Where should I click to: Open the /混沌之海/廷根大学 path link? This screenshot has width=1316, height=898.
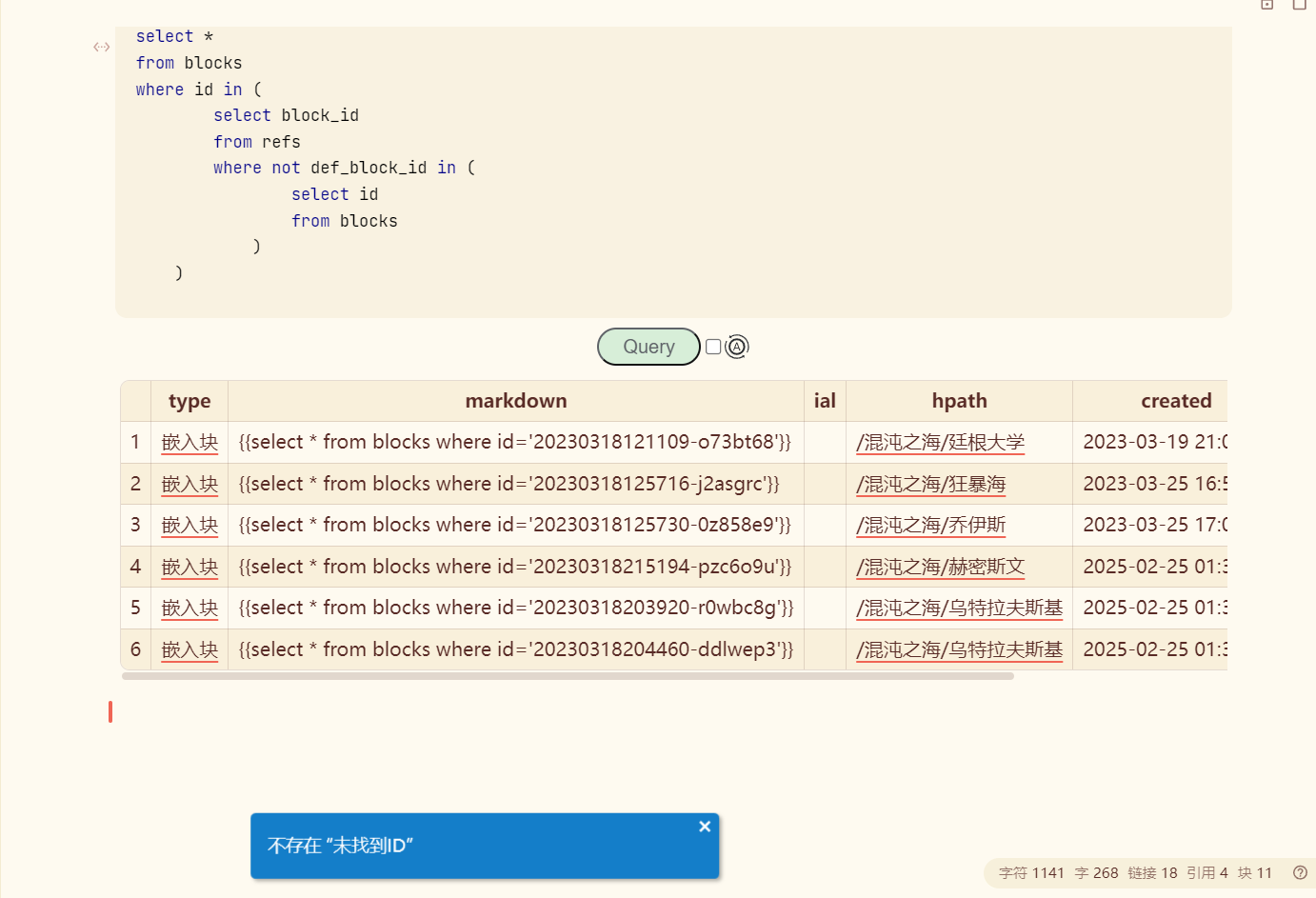pyautogui.click(x=940, y=443)
